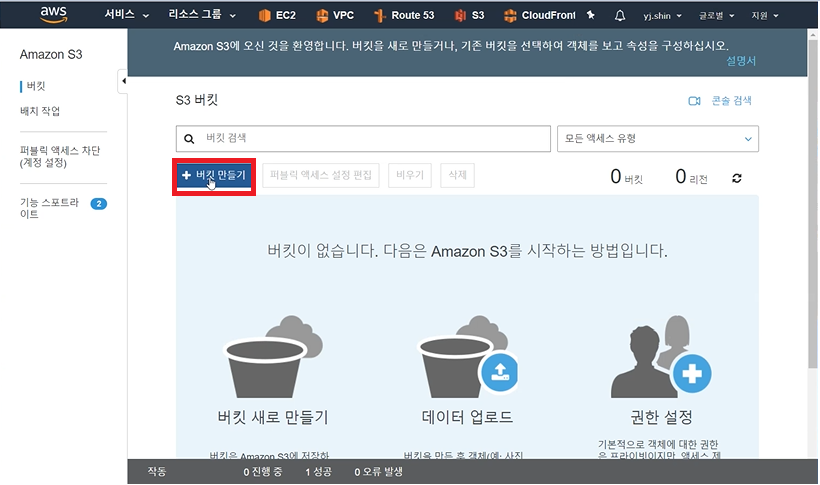Collapse the sidebar with the arrow handle

(123, 81)
